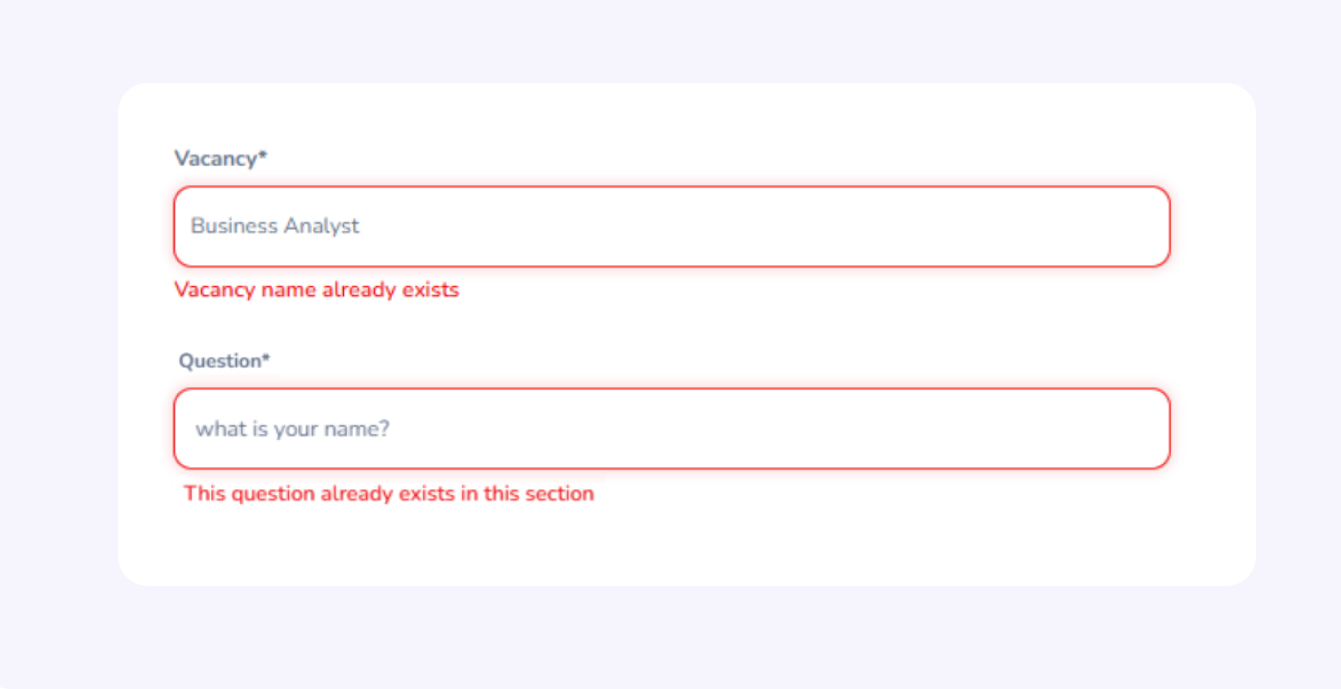
Task: Place cursor in 'Business Analyst' text
Action: 275,226
